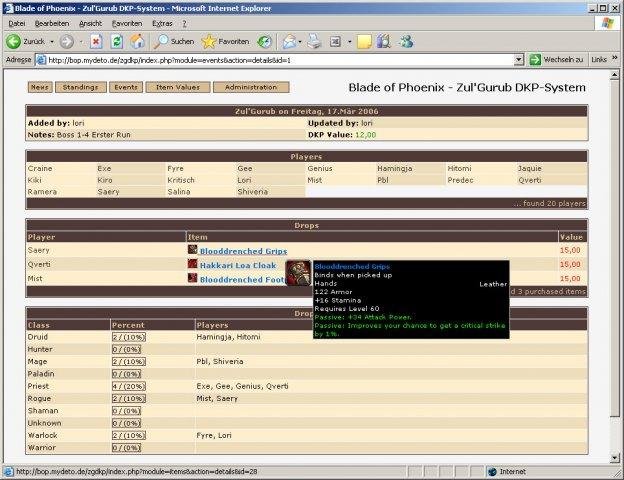Viewport: 624px width, 480px height.
Task: Click the Administration button
Action: coord(250,88)
